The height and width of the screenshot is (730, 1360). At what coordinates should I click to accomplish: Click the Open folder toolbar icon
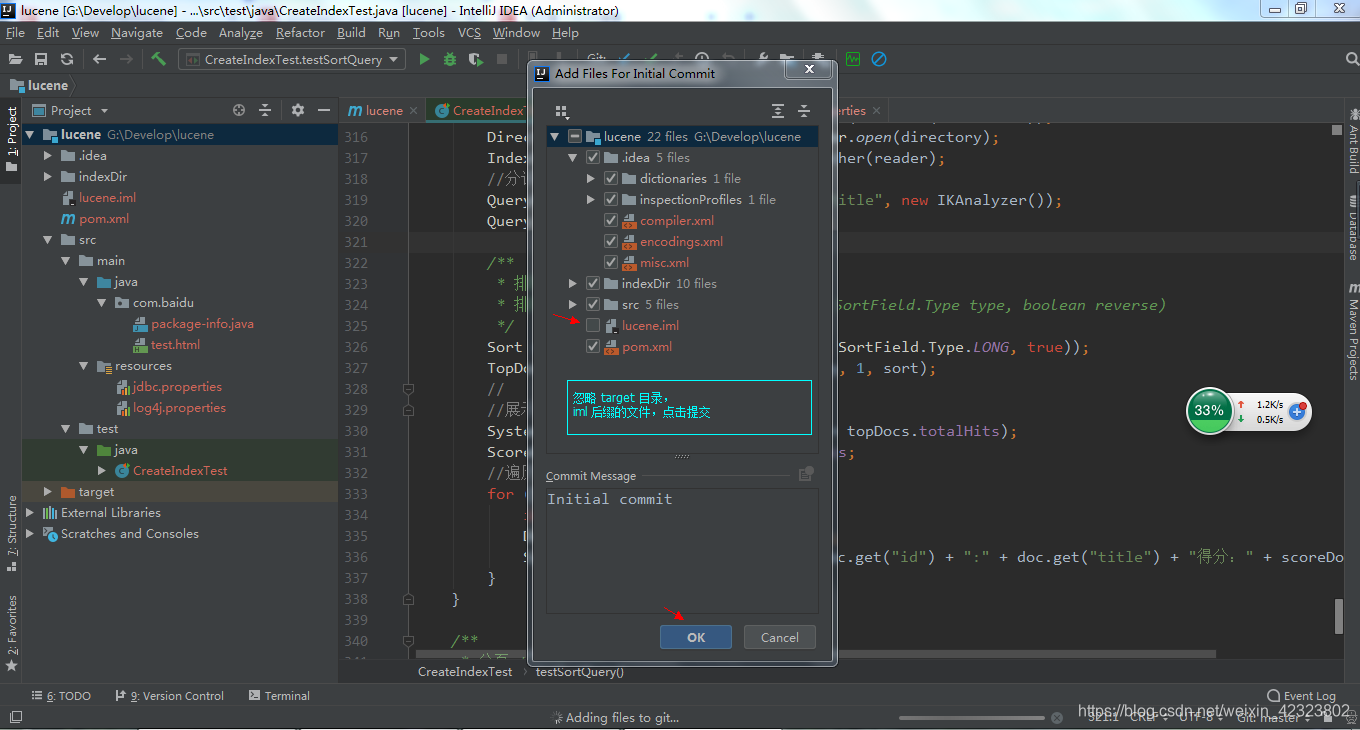point(16,59)
